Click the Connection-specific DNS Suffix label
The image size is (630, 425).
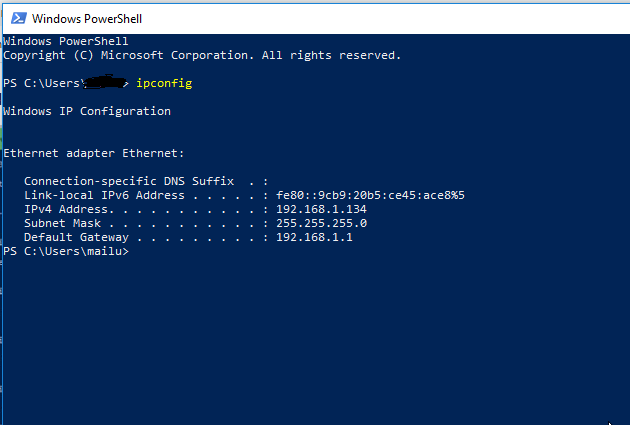coord(129,181)
